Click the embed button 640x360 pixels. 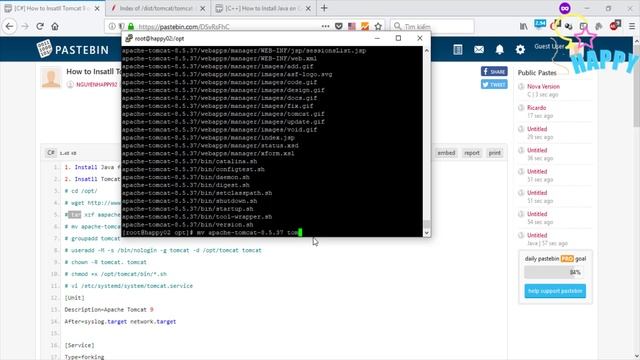[x=446, y=153]
